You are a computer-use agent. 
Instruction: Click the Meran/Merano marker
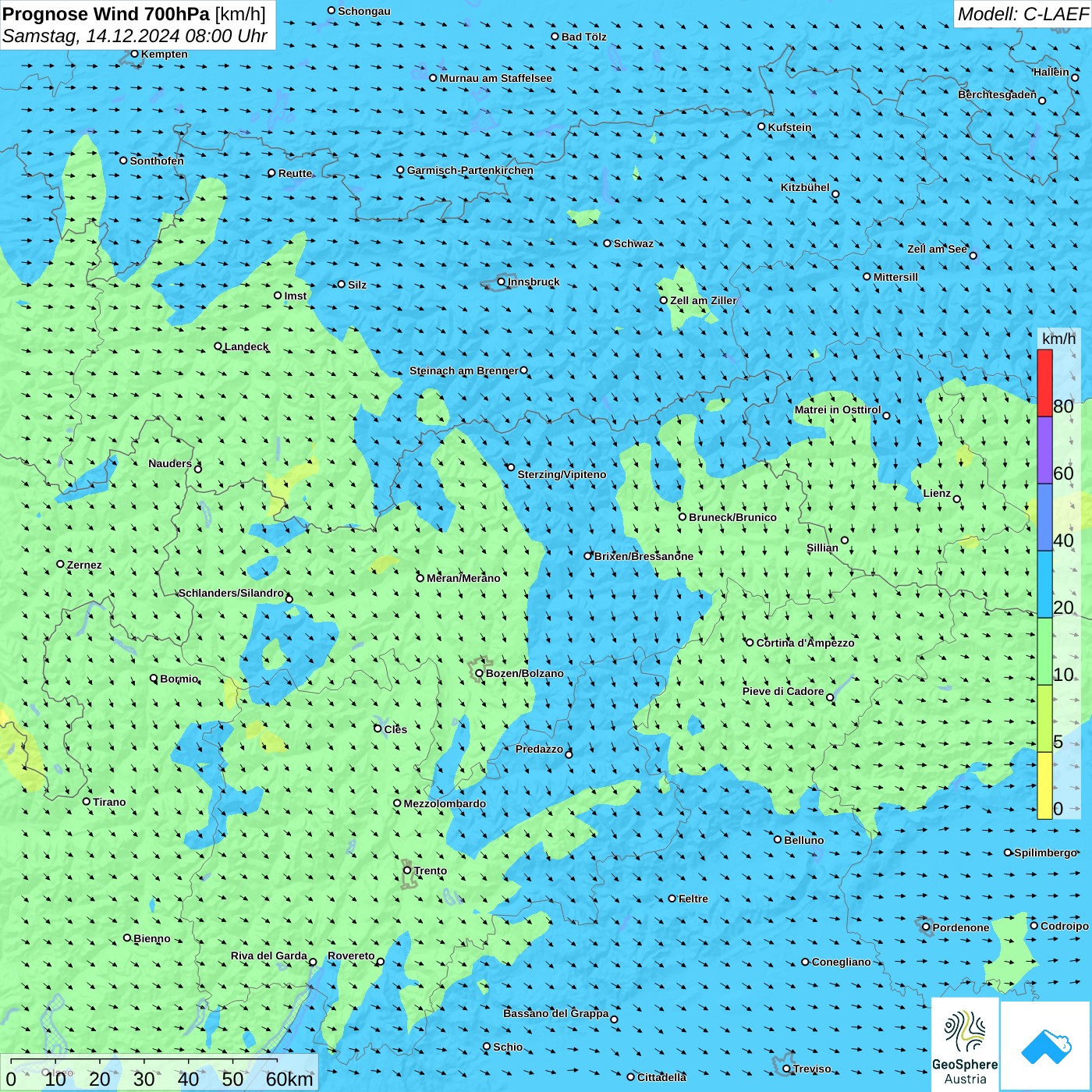click(420, 578)
